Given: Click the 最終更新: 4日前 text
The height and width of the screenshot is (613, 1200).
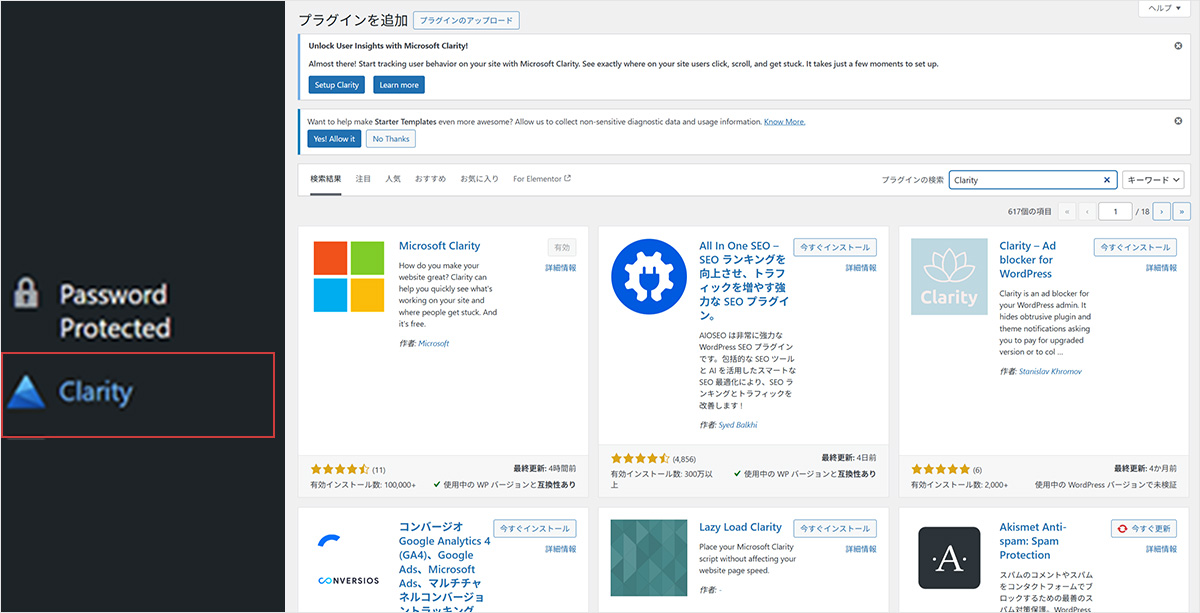Looking at the screenshot, I should [x=849, y=458].
